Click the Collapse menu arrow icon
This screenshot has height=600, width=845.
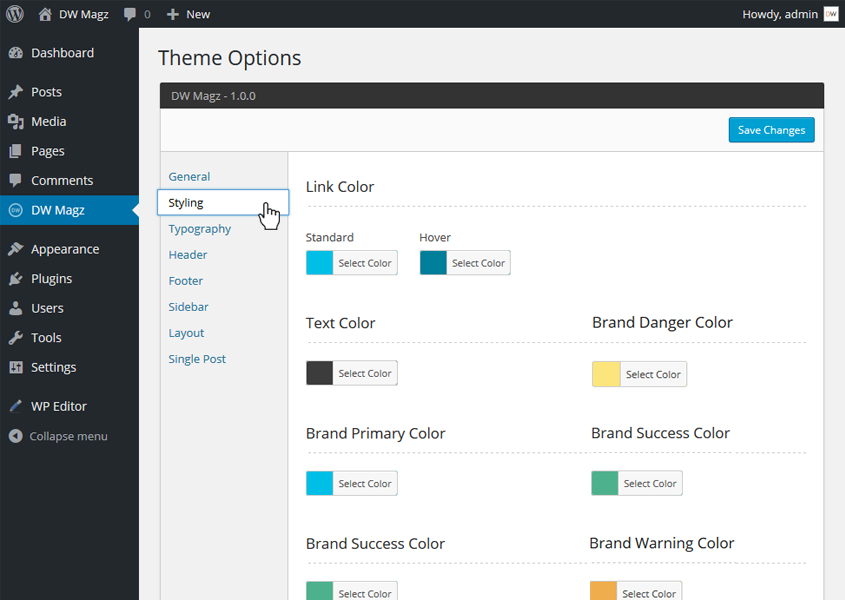tap(16, 436)
